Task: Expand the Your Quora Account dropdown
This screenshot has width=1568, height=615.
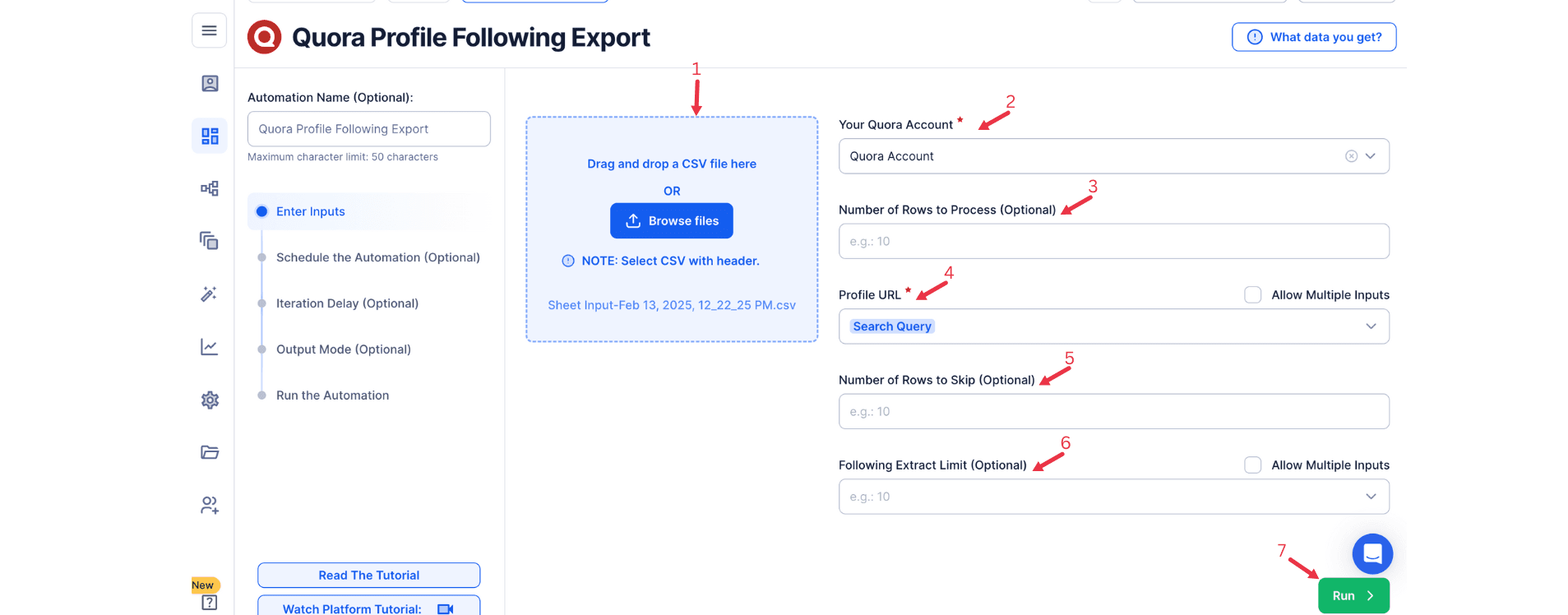Action: [x=1371, y=156]
